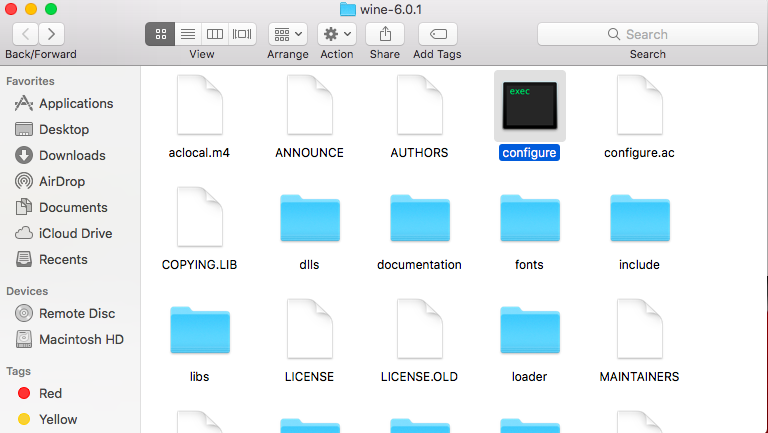Click the highlighted configure file name
768x433 pixels.
[529, 153]
